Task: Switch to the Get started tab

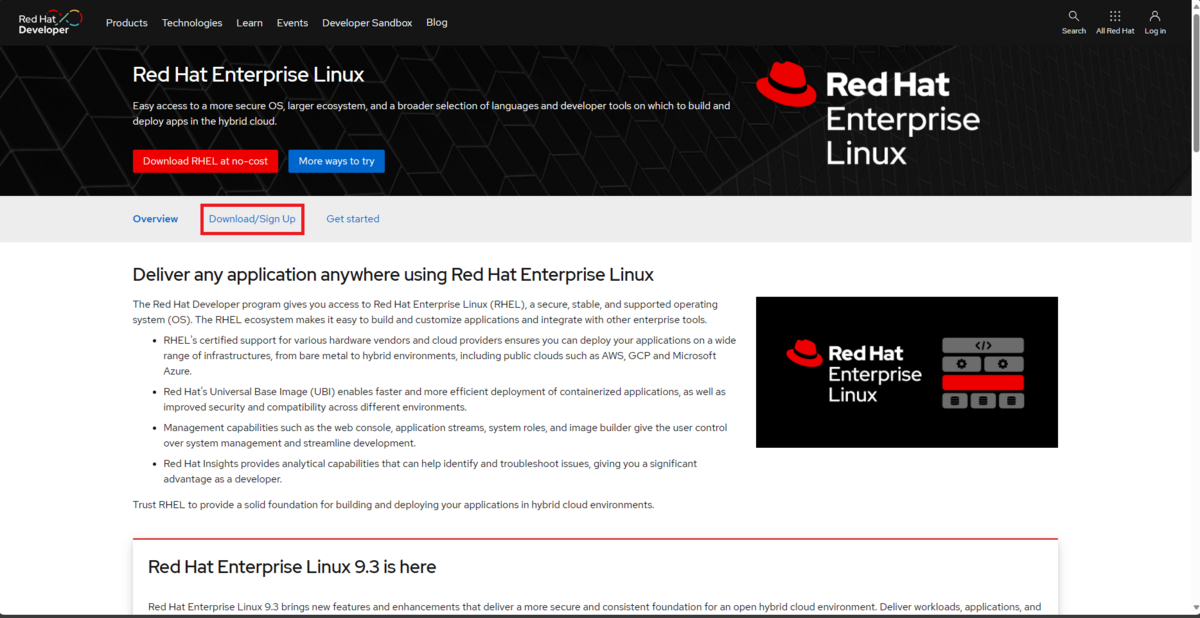Action: [x=353, y=219]
